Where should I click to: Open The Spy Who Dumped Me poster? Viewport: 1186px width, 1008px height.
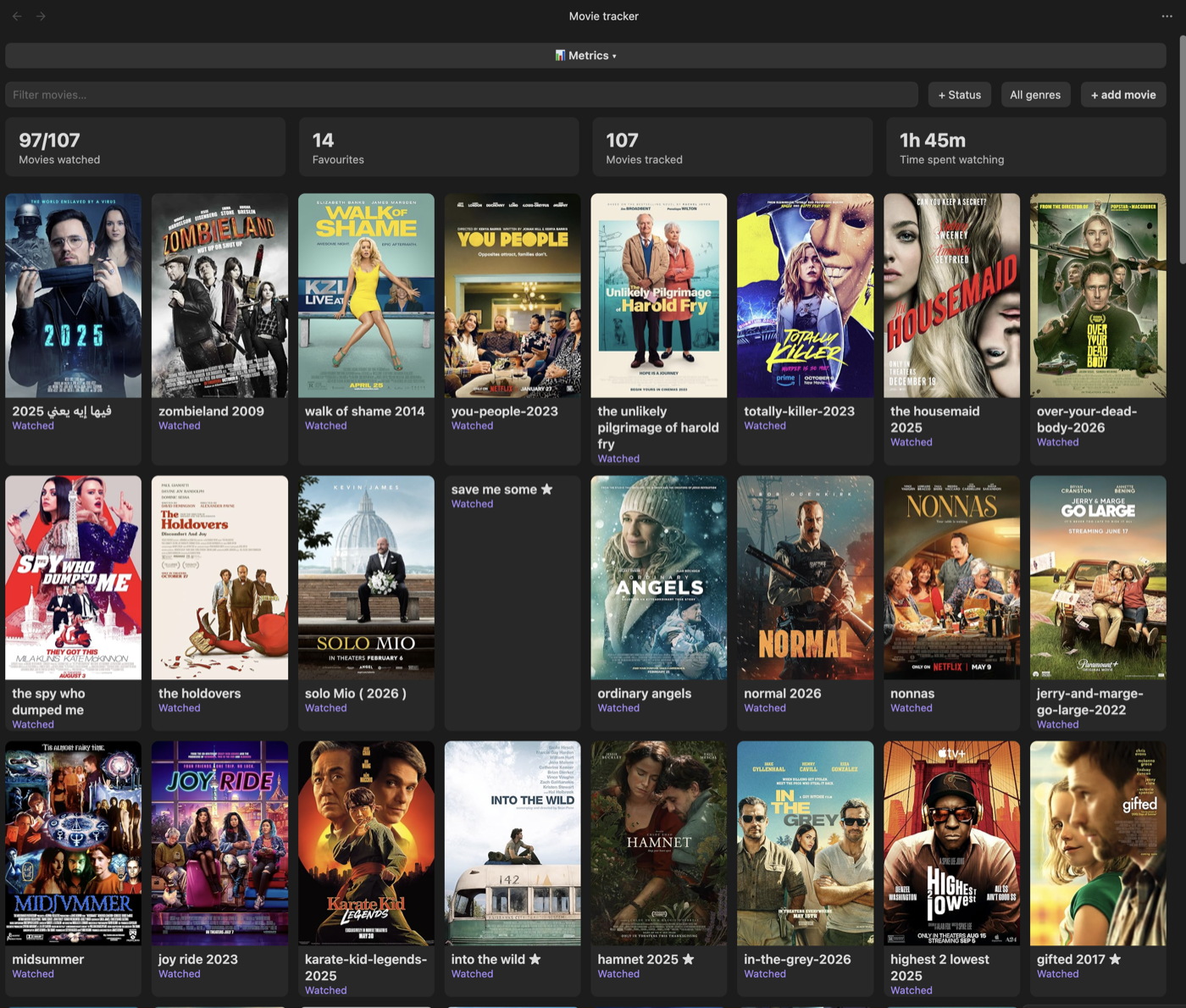tap(74, 578)
